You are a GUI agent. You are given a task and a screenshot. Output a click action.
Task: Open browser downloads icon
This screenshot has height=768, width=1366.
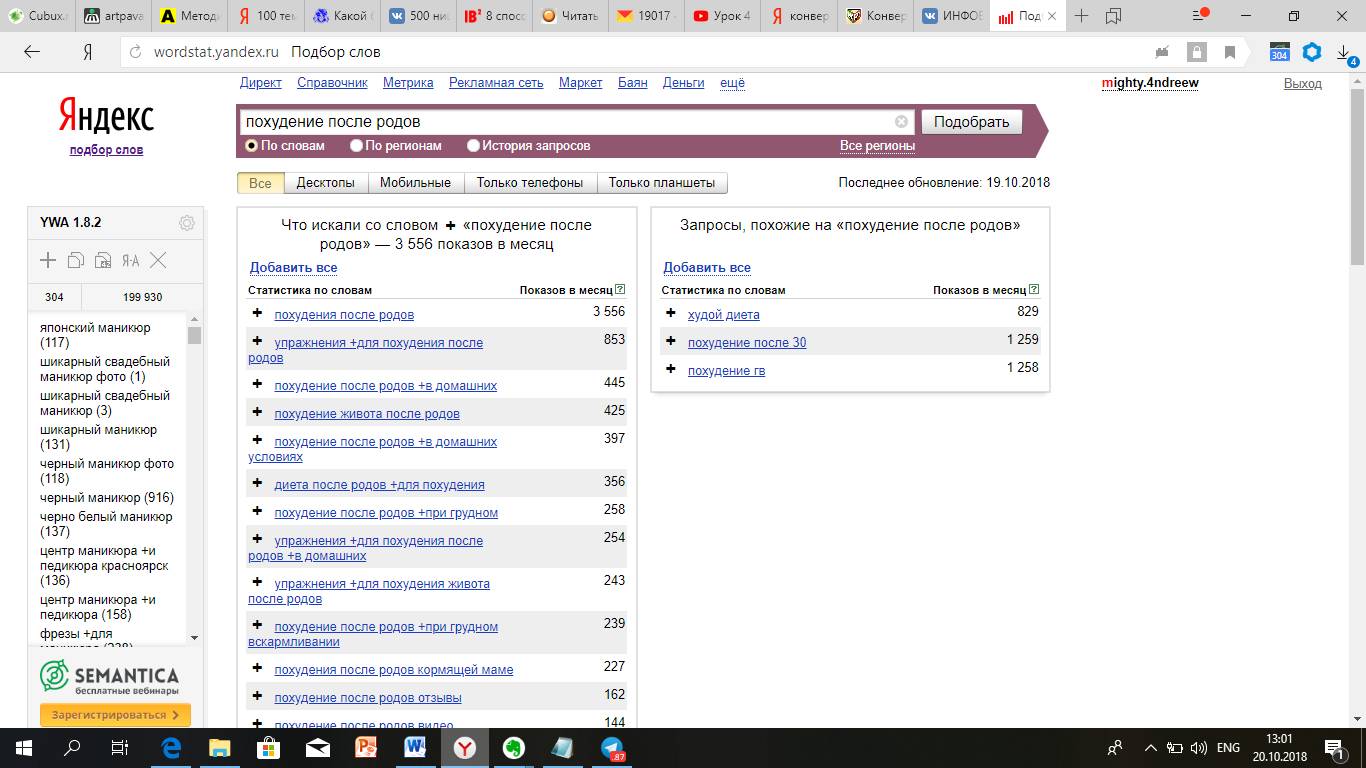[1345, 52]
